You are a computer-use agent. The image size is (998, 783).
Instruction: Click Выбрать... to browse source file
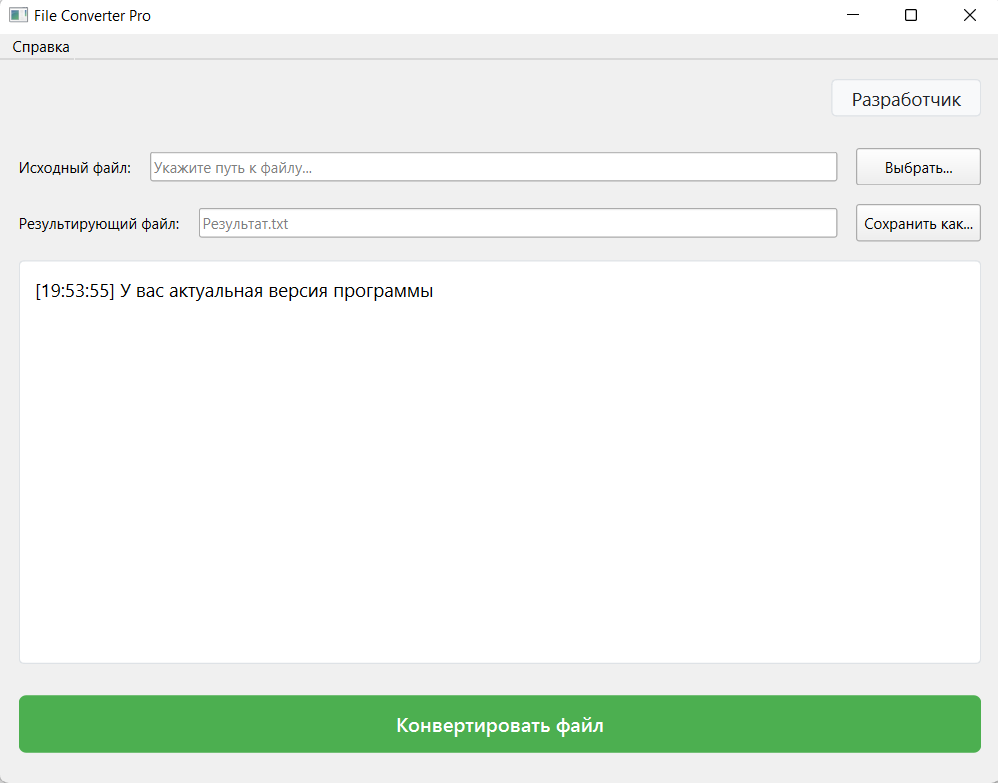(x=917, y=167)
